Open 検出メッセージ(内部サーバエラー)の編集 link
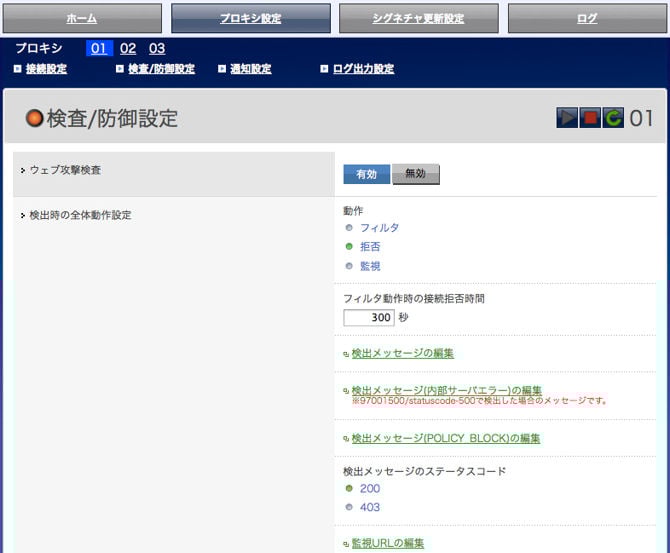This screenshot has width=670, height=553. (446, 390)
